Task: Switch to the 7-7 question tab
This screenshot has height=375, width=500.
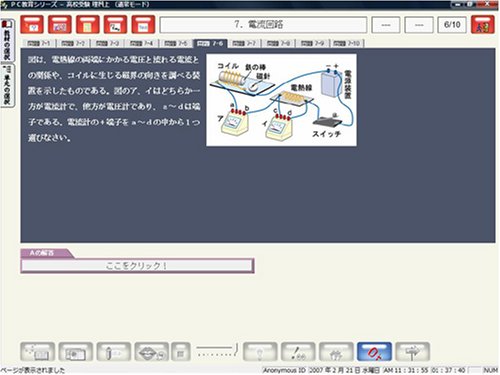Action: (244, 43)
